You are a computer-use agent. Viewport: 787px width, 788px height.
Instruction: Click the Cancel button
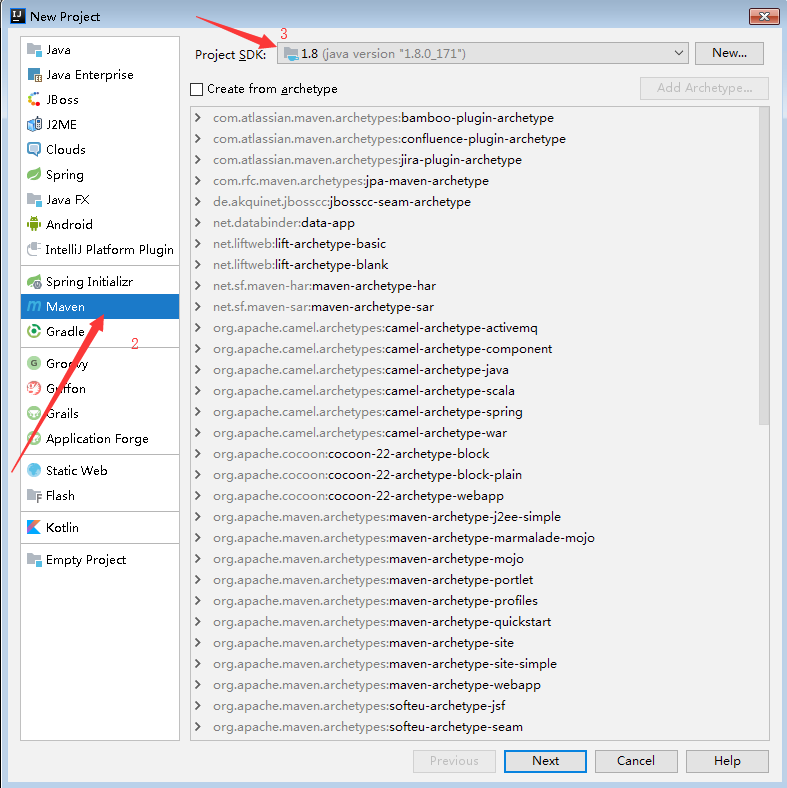(x=636, y=761)
